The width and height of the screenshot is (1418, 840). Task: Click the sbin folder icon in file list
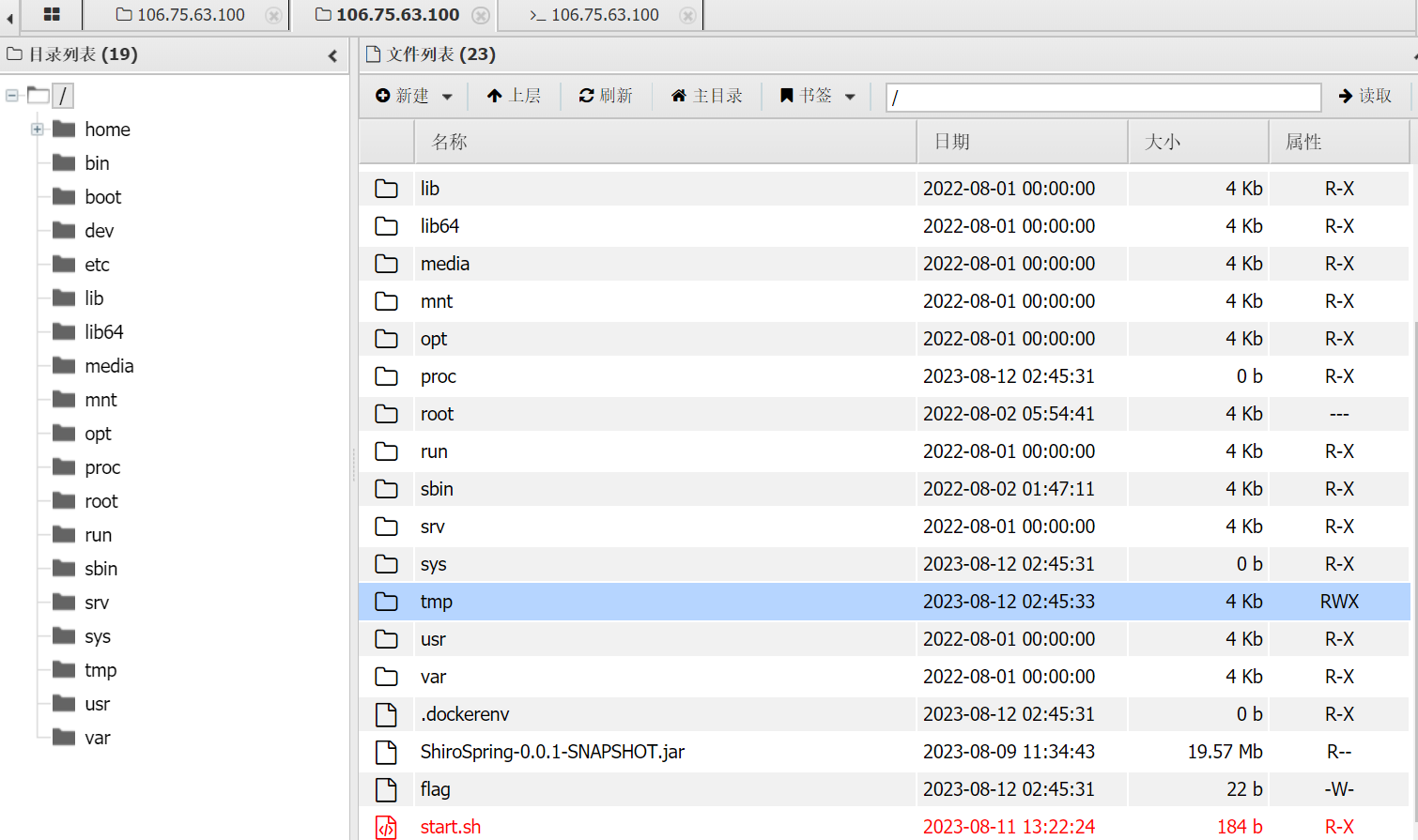point(386,489)
